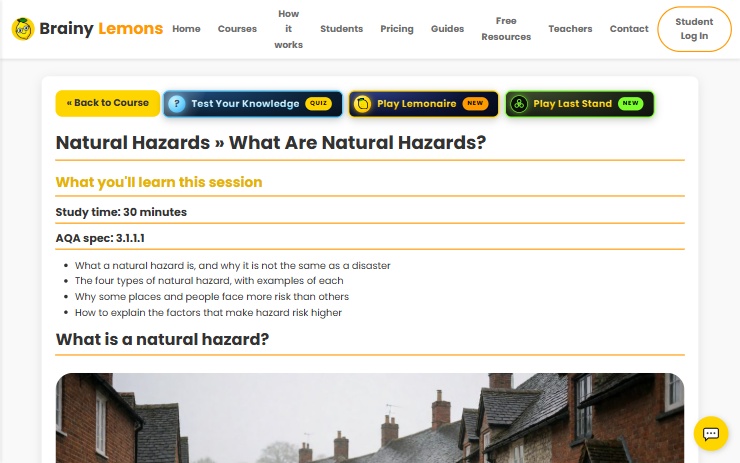Image resolution: width=740 pixels, height=463 pixels.
Task: Open the Guides page
Action: [x=447, y=29]
